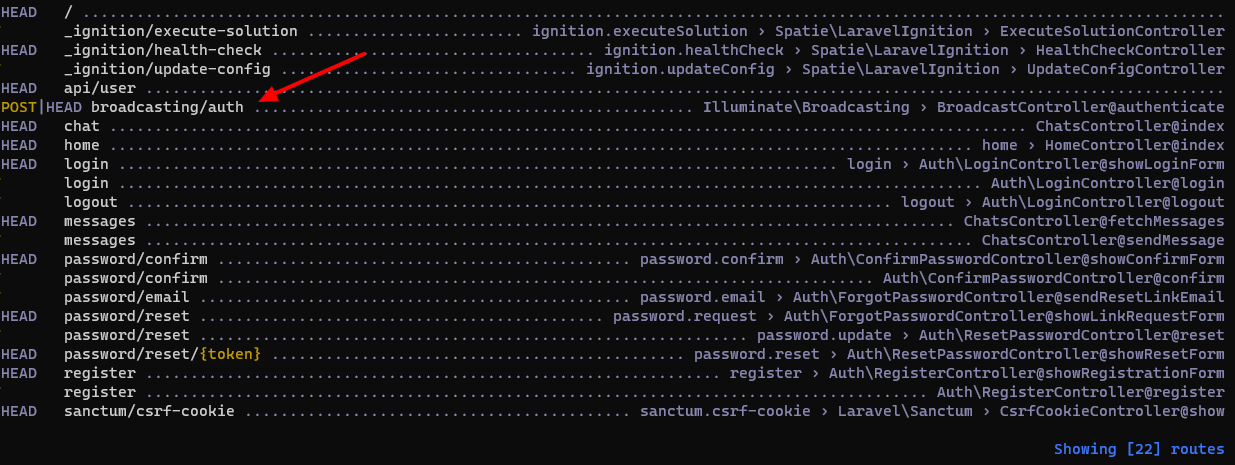Viewport: 1235px width, 465px height.
Task: Click the sanctum/csrf-cookie route path
Action: click(x=149, y=411)
